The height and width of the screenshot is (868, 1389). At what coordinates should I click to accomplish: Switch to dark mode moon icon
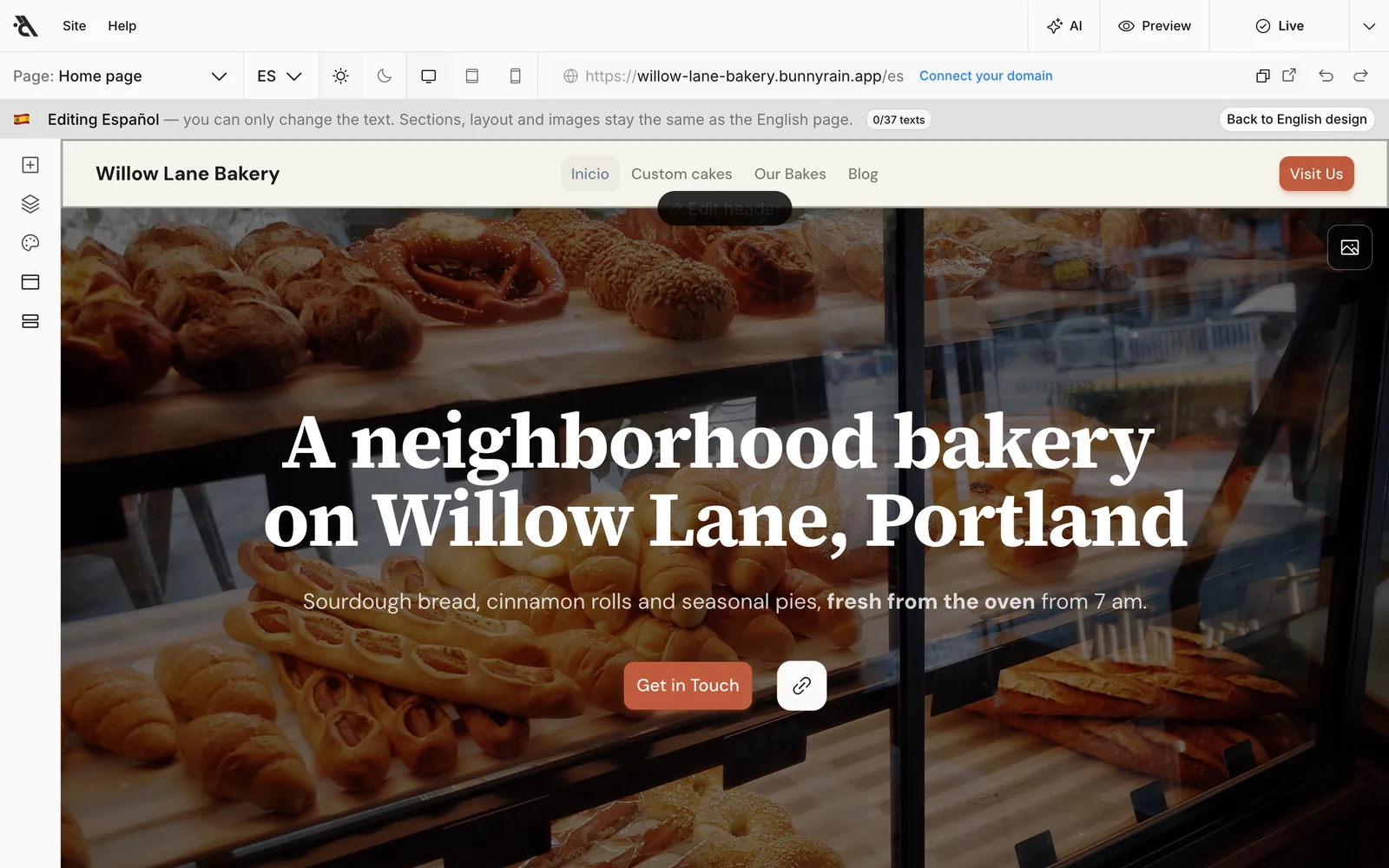385,76
